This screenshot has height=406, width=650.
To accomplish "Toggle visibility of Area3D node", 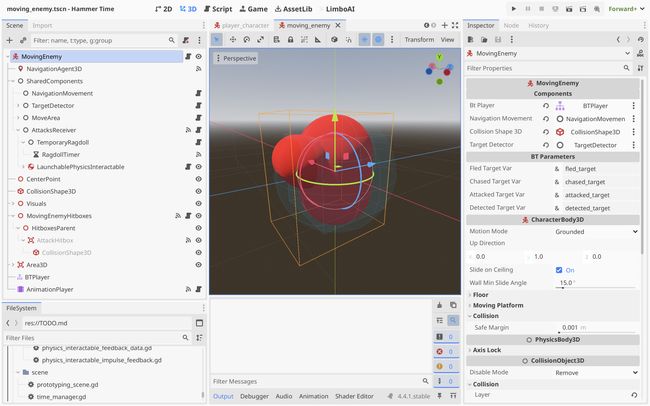I will point(199,265).
